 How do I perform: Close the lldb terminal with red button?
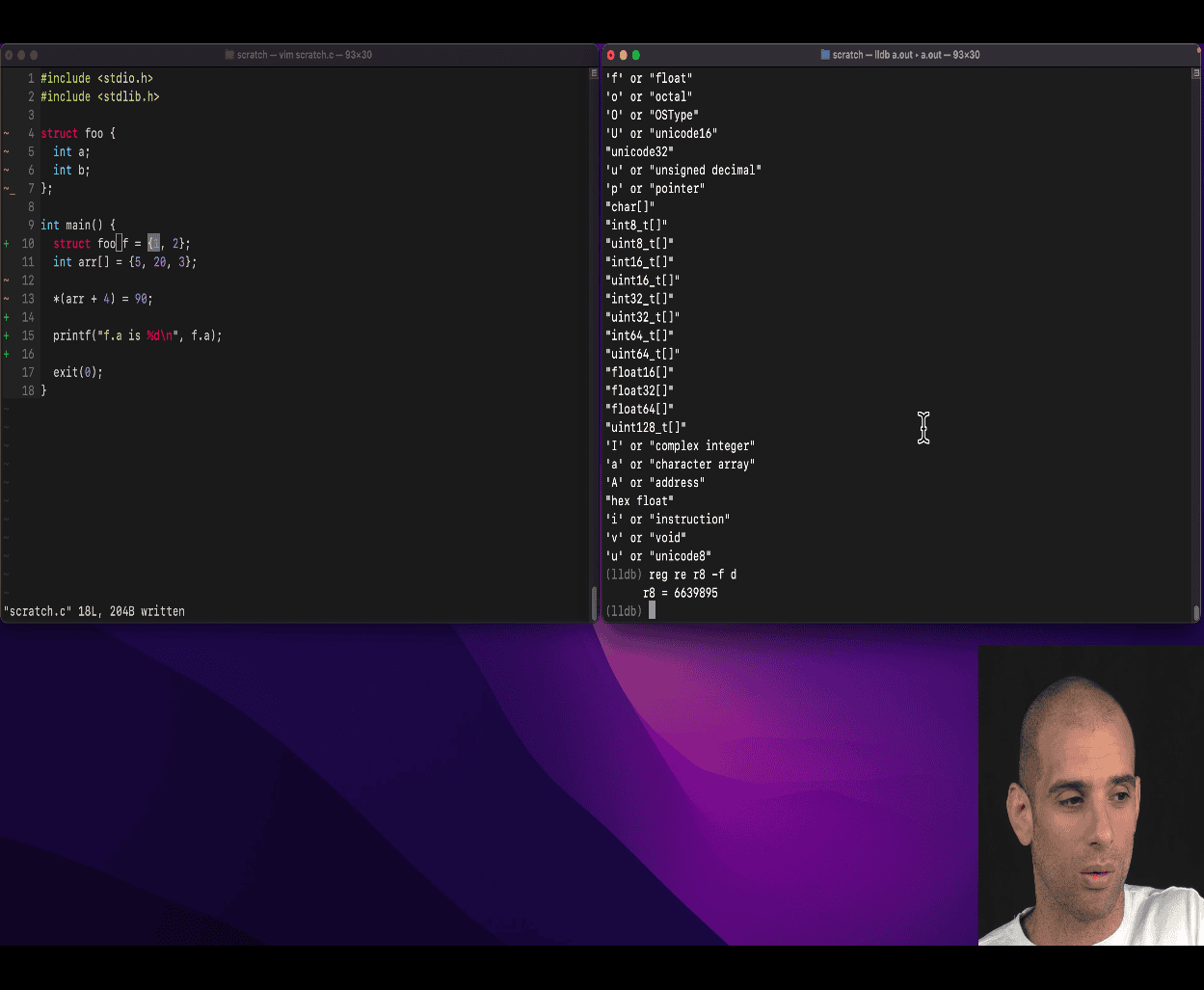[x=610, y=55]
